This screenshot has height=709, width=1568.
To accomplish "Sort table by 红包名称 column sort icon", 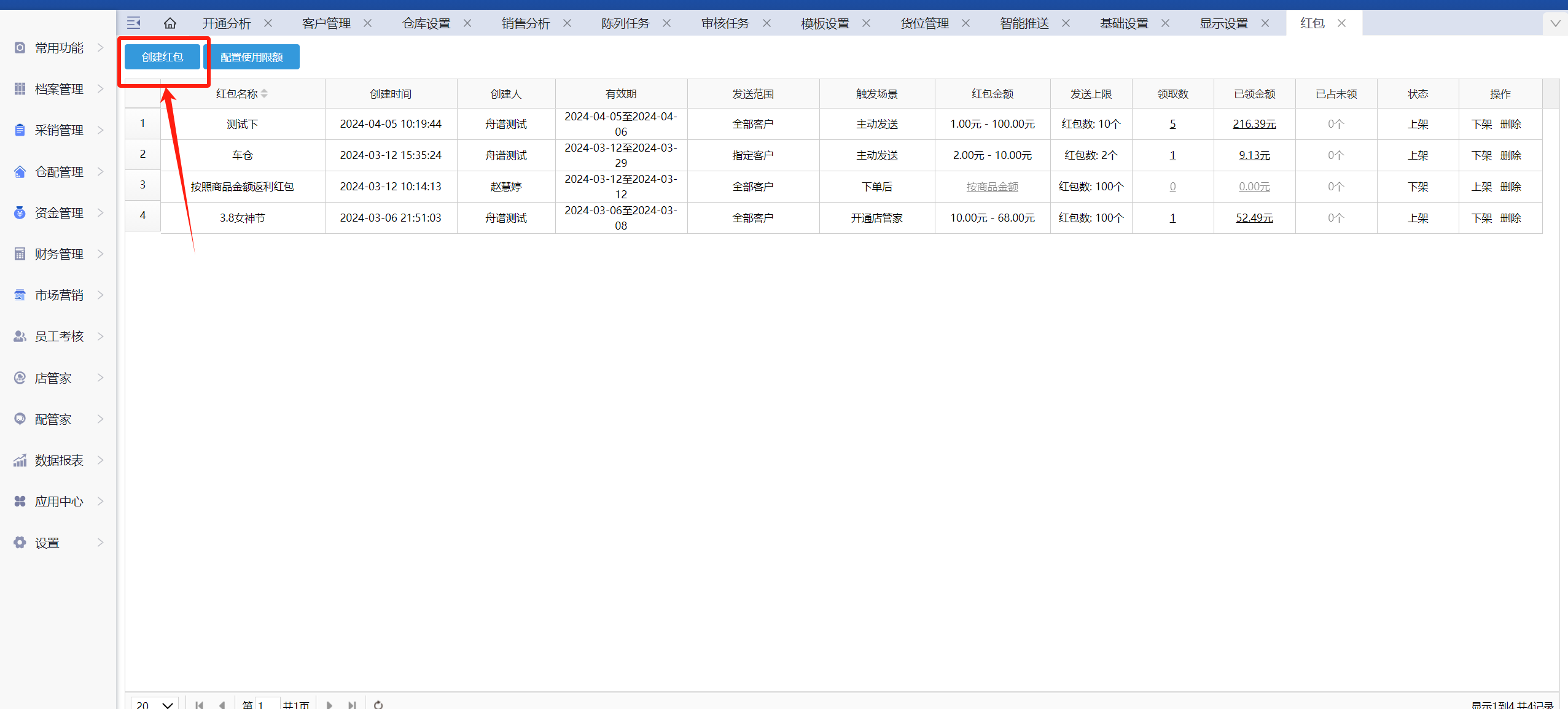I will pos(264,94).
